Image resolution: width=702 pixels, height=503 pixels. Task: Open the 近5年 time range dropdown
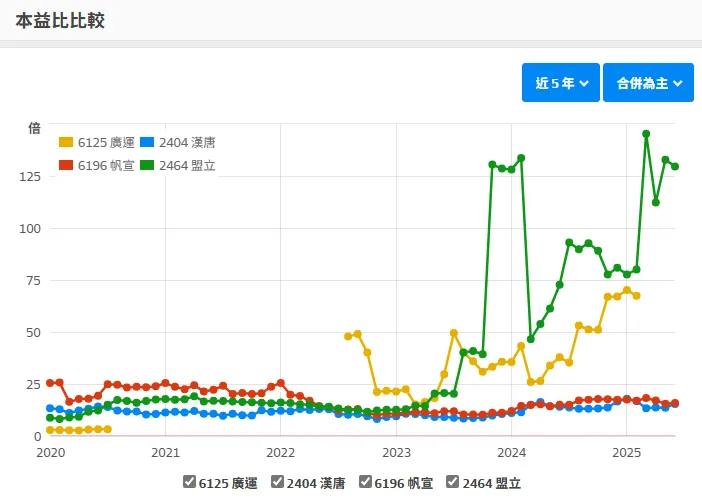(x=560, y=83)
